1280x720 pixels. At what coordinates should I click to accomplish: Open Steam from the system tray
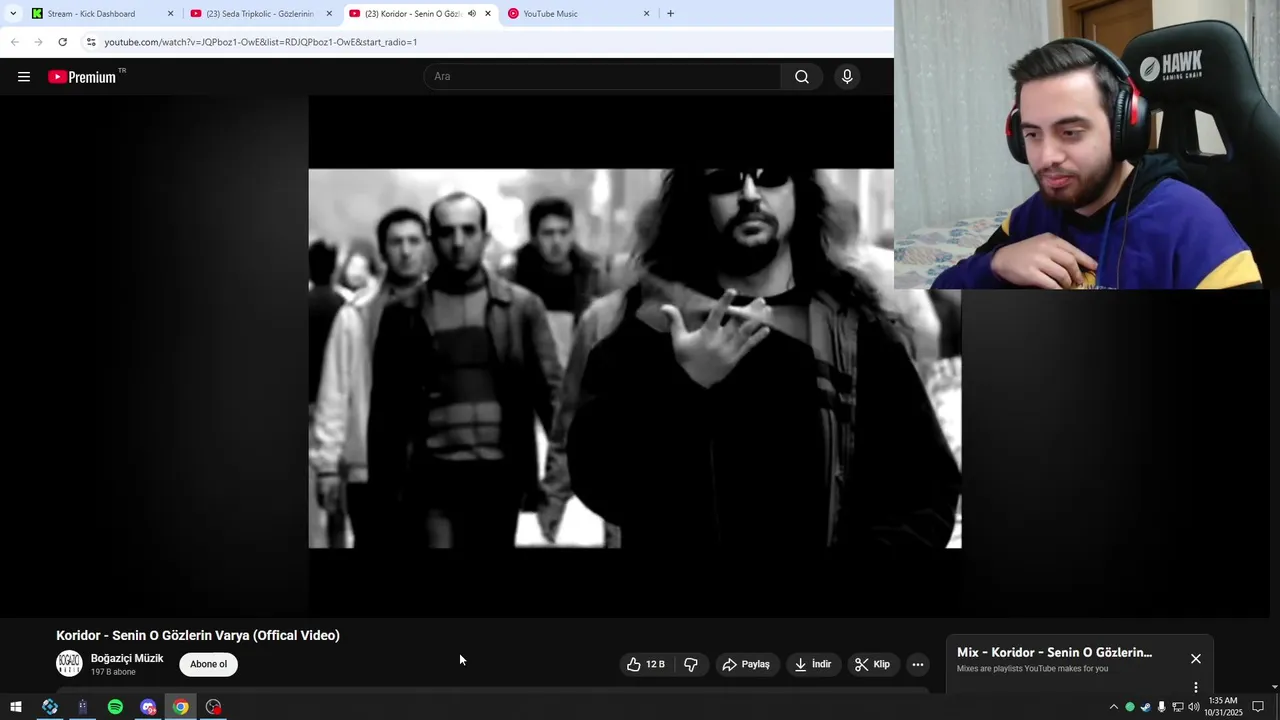[1146, 707]
